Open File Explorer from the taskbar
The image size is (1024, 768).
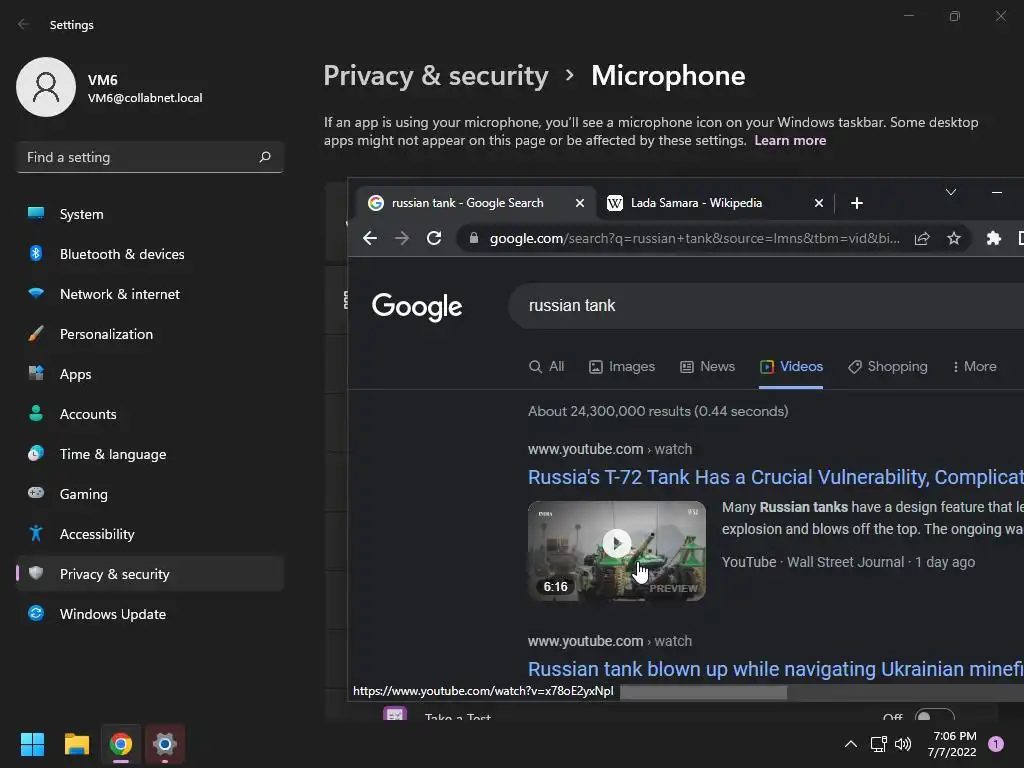click(76, 744)
